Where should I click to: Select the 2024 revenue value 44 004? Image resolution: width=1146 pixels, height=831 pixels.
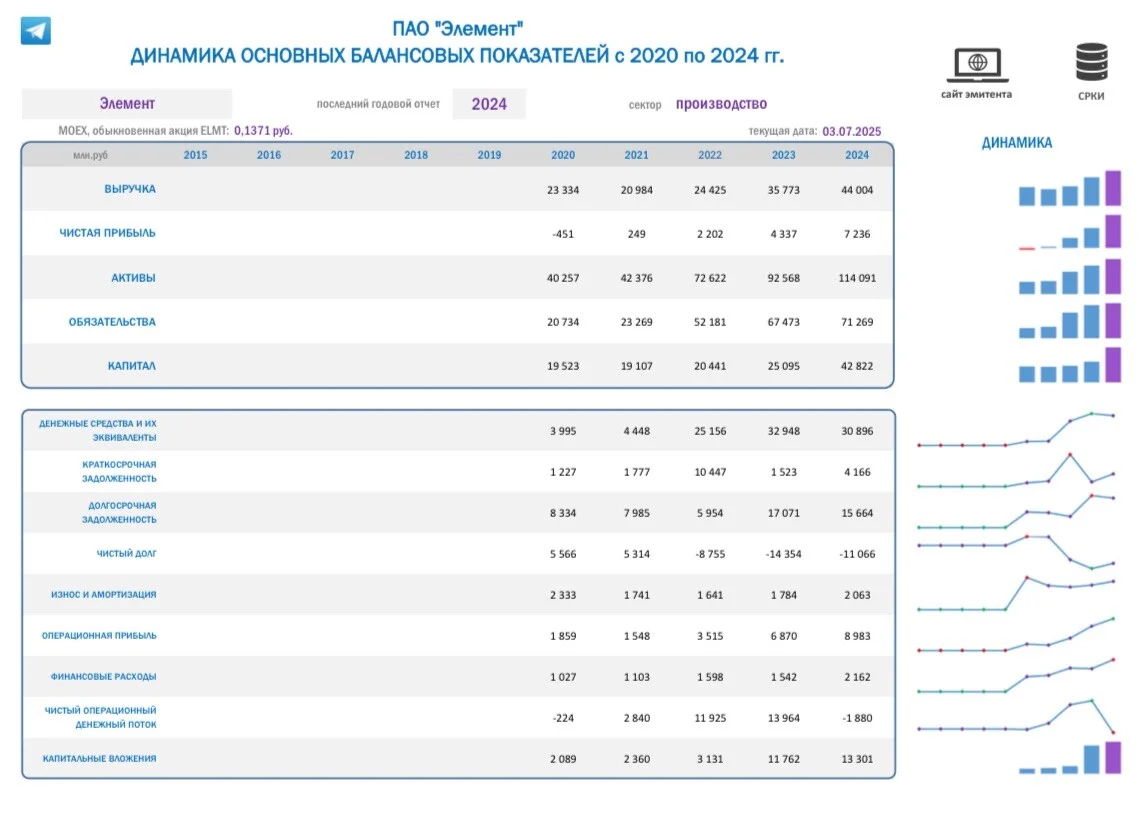point(857,190)
